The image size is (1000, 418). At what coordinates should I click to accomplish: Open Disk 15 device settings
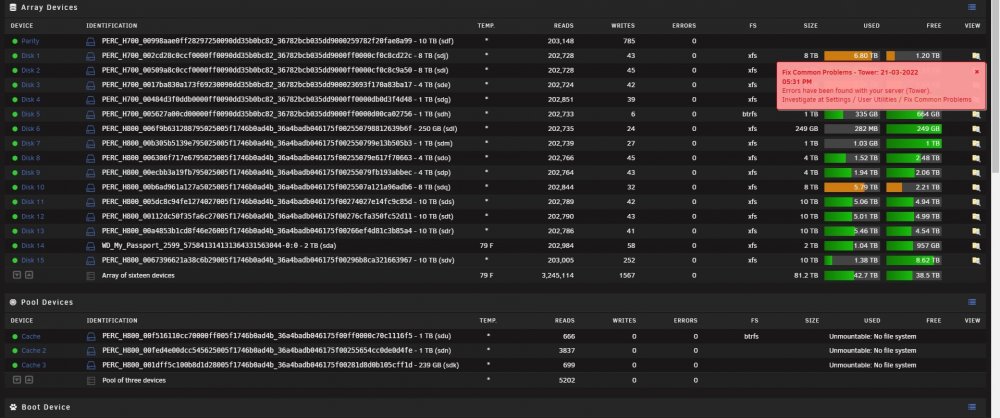tap(33, 260)
